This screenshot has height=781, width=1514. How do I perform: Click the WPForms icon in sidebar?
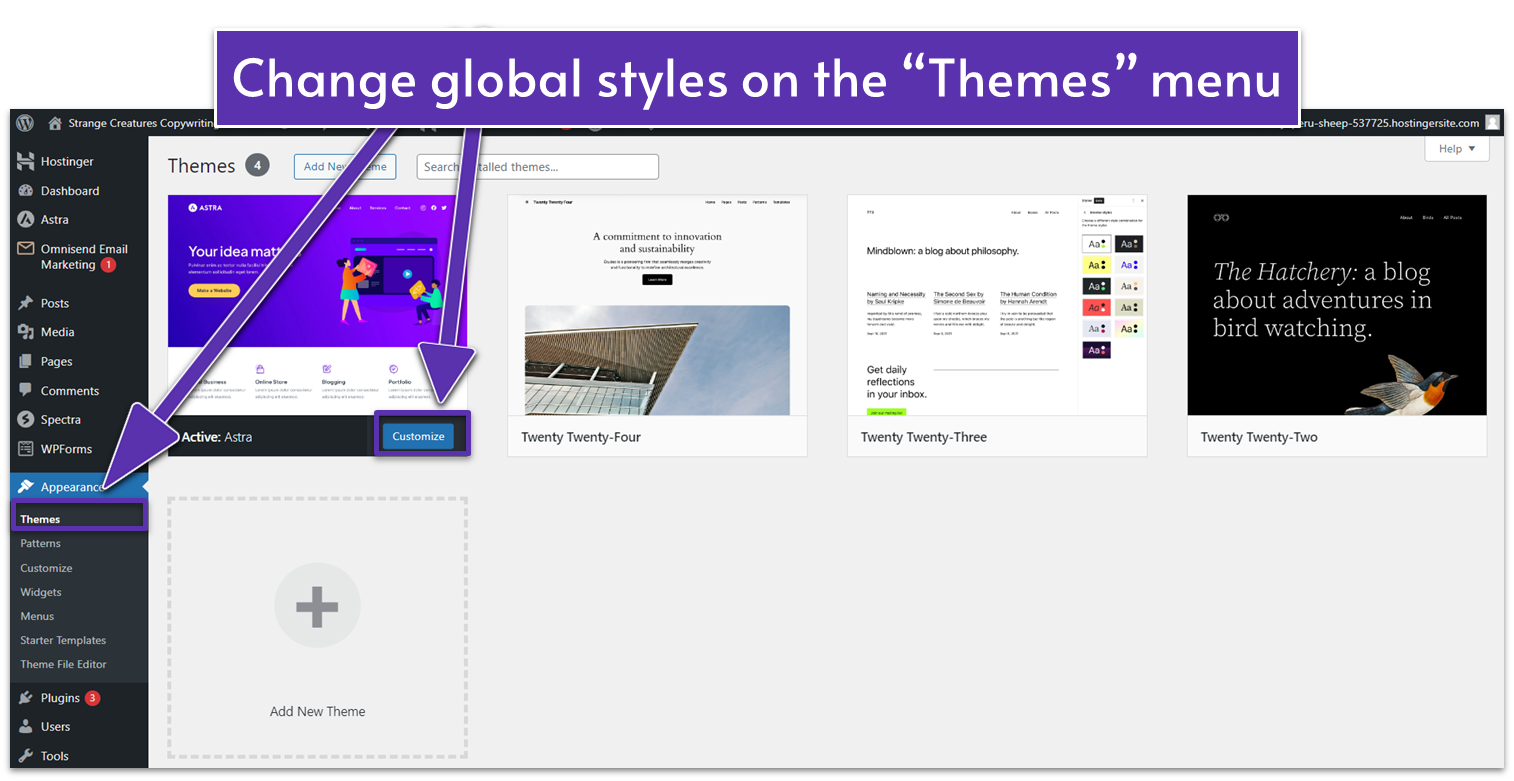tap(26, 448)
